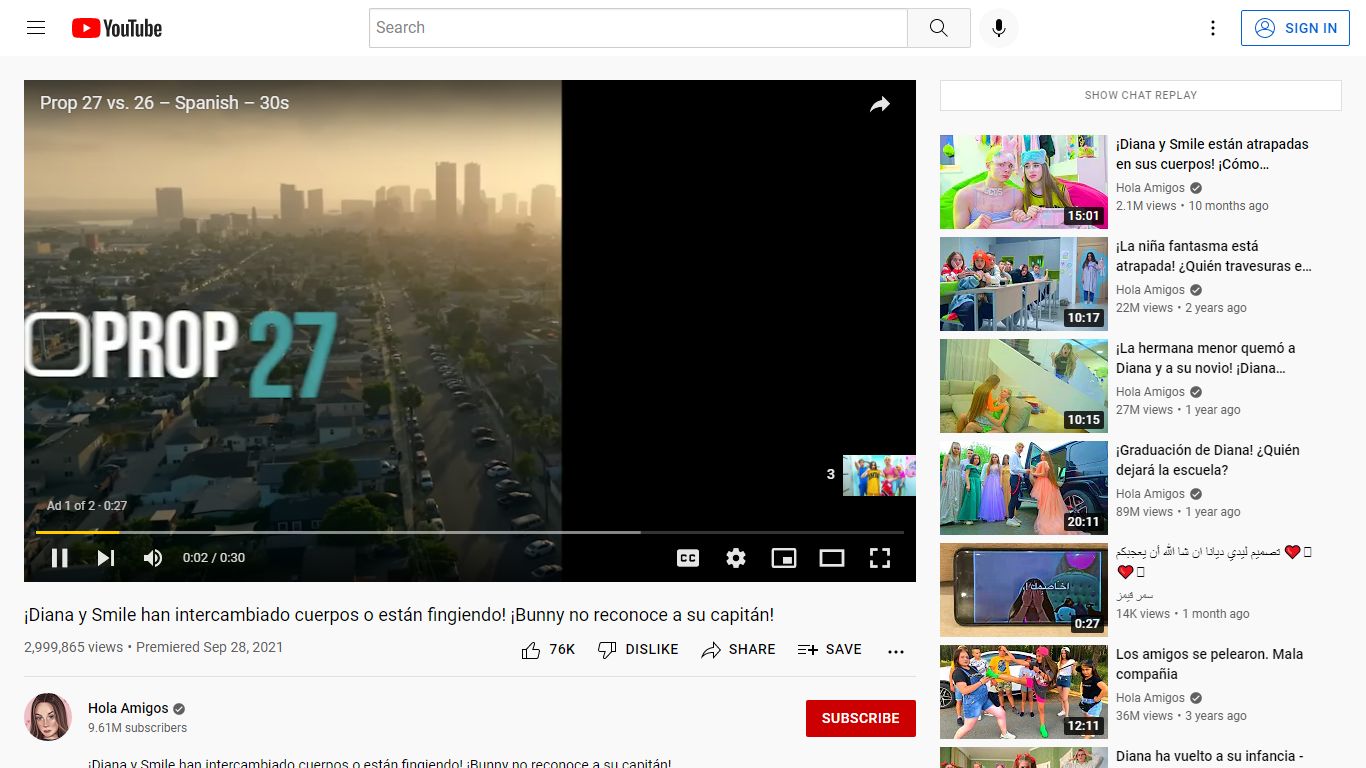Open 'Los amigos se pelearon. Mala compañia' title

coord(1210,664)
